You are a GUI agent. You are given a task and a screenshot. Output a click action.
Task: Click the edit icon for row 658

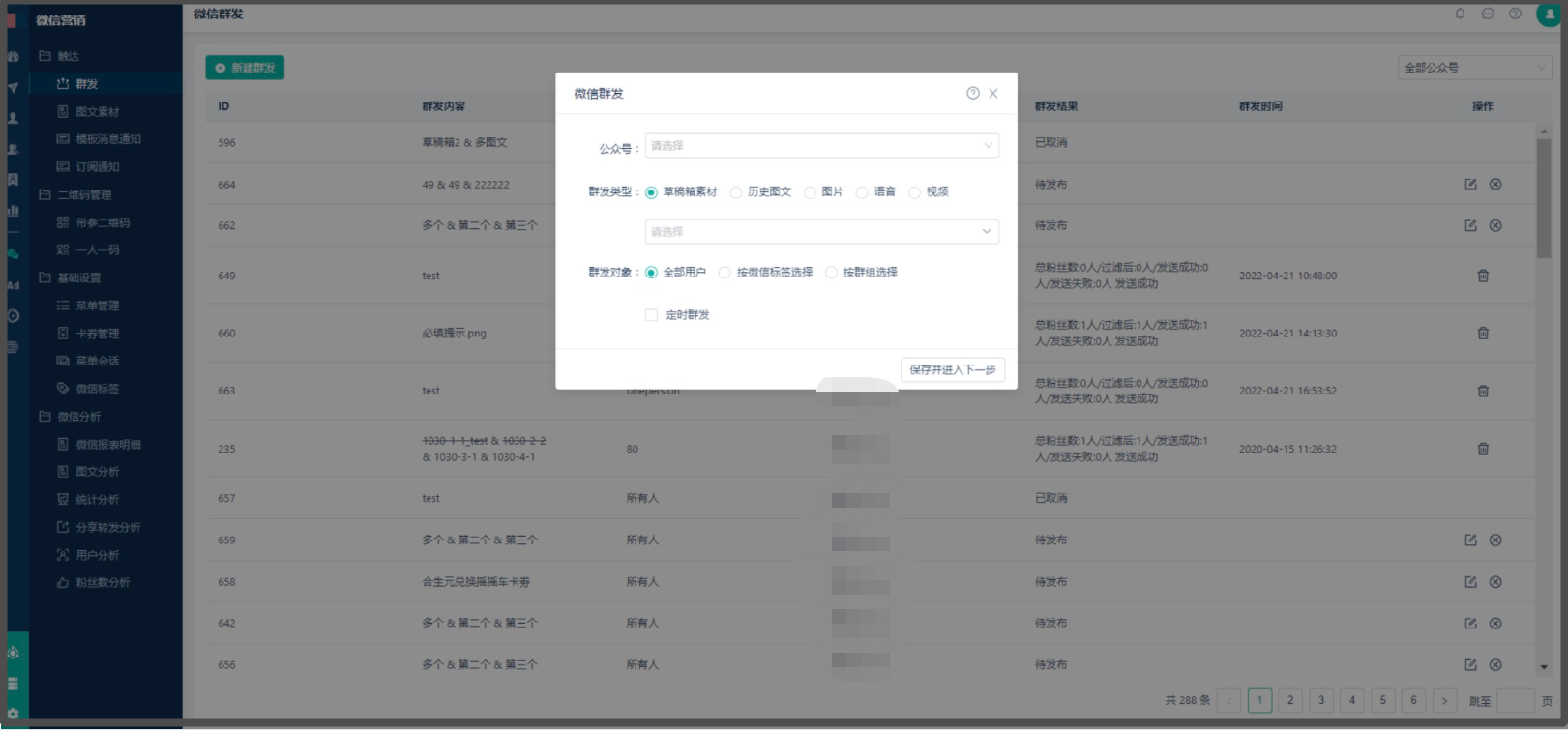[1470, 582]
